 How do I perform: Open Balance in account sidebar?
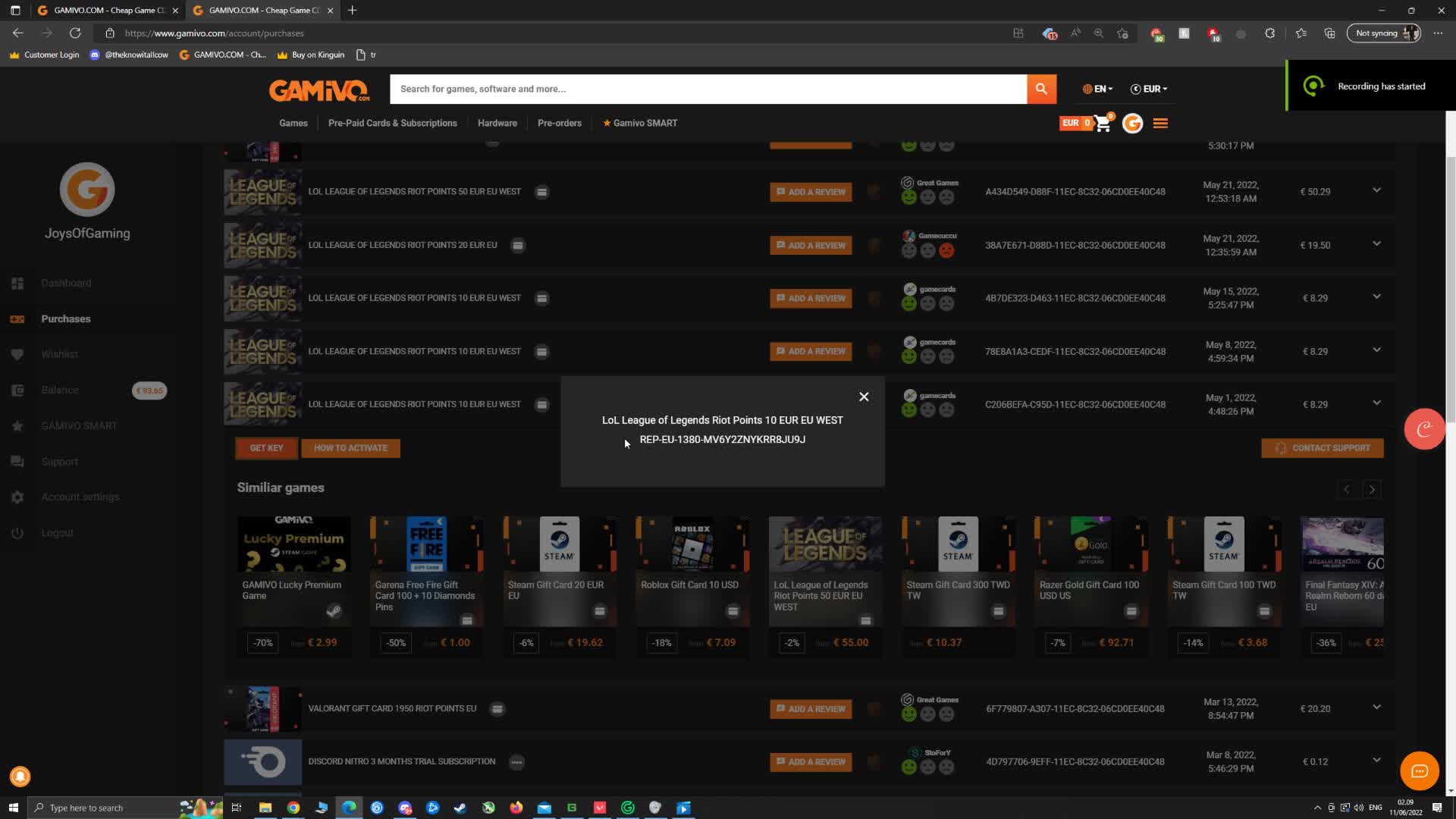60,390
